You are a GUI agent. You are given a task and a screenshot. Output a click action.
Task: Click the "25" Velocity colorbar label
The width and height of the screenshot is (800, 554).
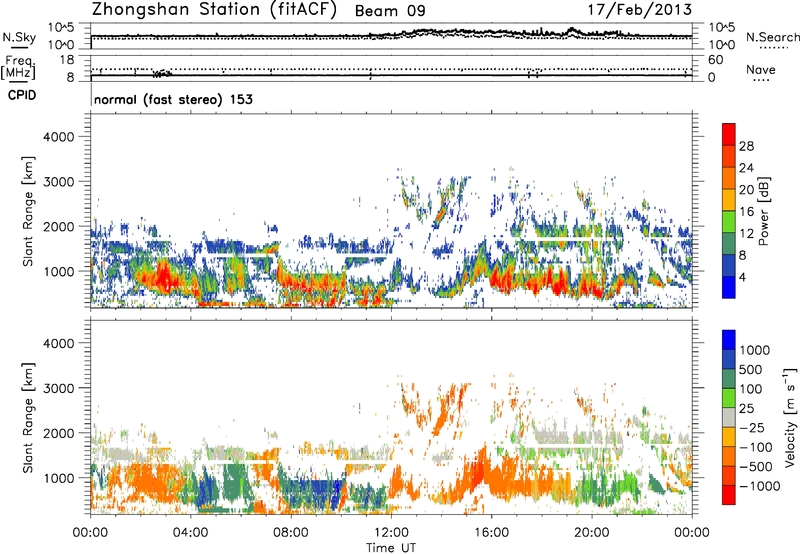pyautogui.click(x=746, y=408)
